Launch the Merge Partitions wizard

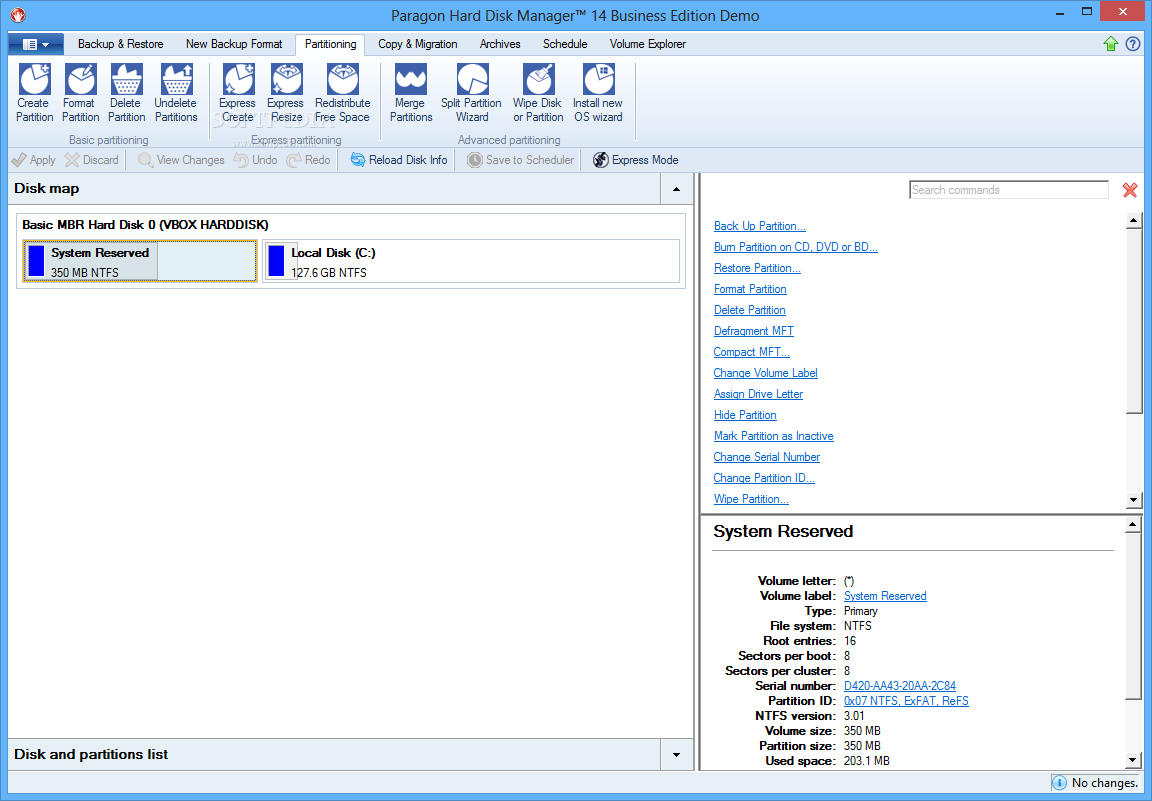point(411,93)
